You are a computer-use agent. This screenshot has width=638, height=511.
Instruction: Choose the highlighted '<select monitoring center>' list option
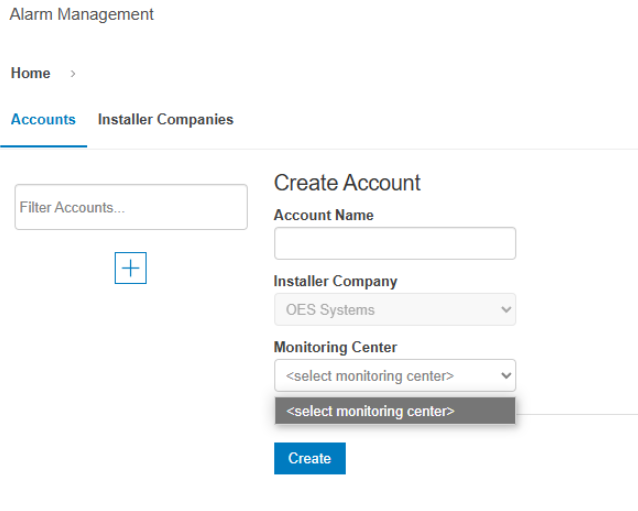(x=395, y=411)
